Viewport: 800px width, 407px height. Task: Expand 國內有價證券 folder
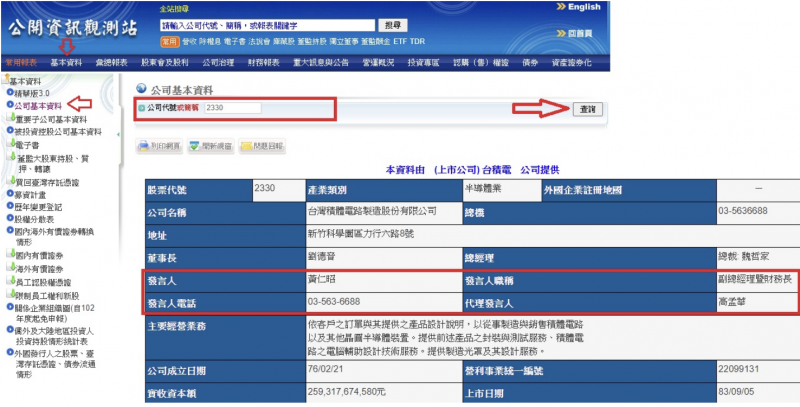click(13, 254)
